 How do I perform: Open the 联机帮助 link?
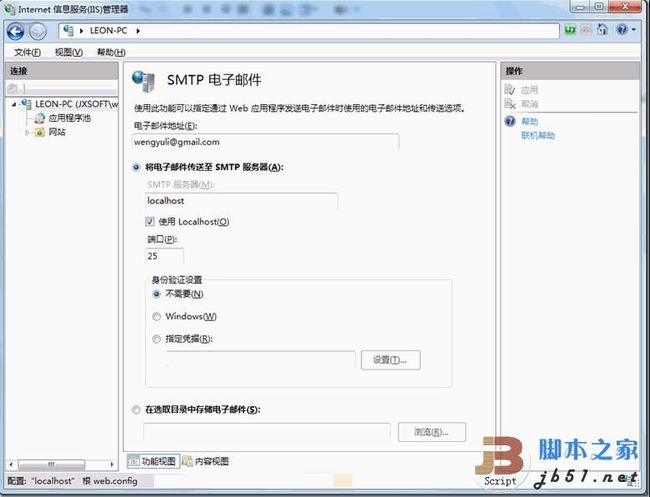click(538, 136)
